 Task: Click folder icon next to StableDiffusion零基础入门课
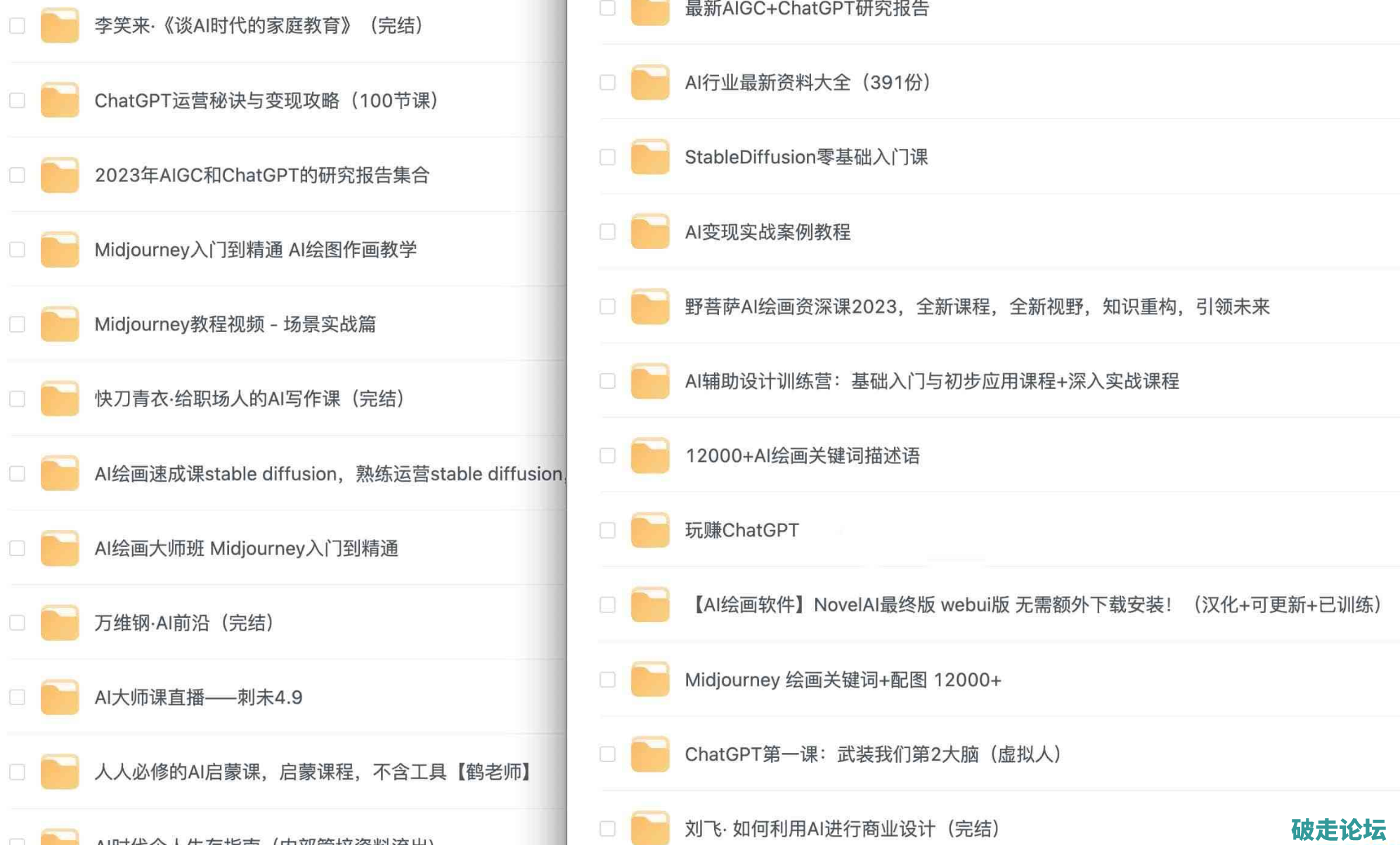(649, 157)
